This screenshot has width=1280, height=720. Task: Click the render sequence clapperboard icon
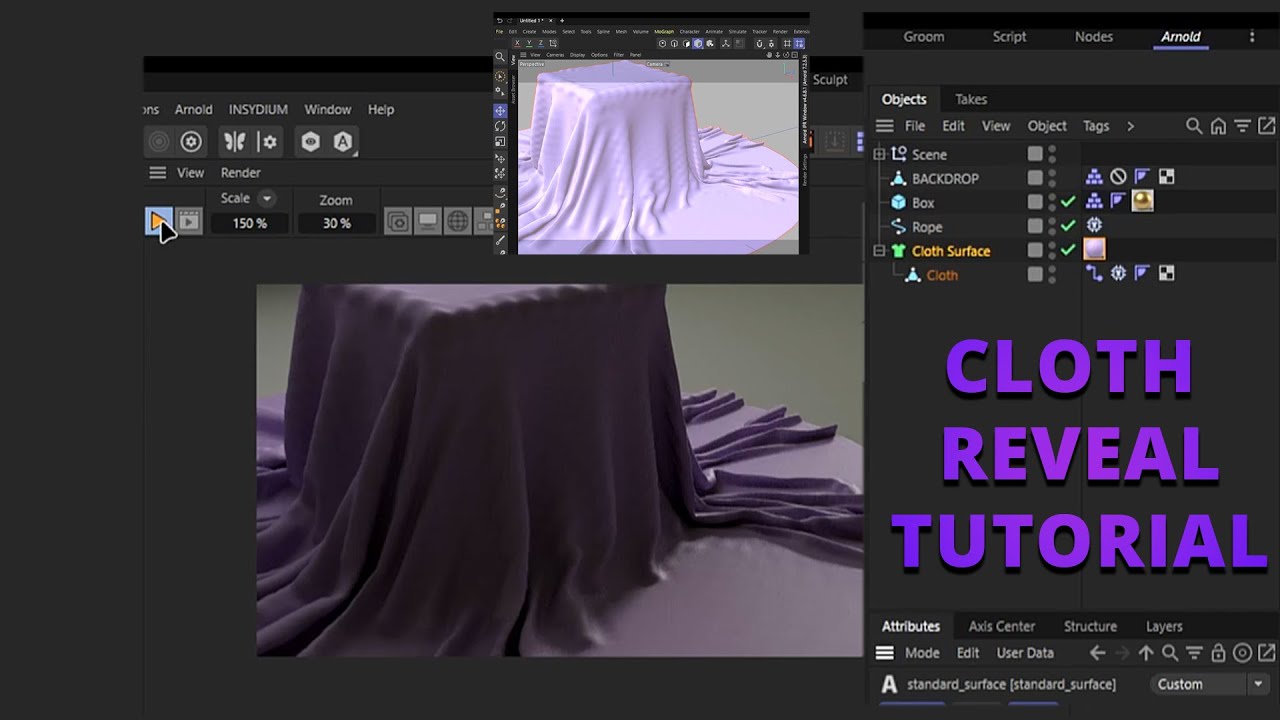pyautogui.click(x=189, y=222)
